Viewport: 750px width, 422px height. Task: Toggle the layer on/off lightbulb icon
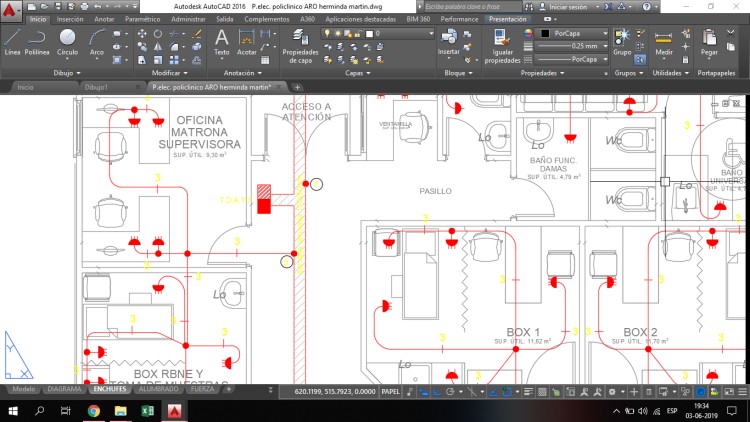coord(327,33)
